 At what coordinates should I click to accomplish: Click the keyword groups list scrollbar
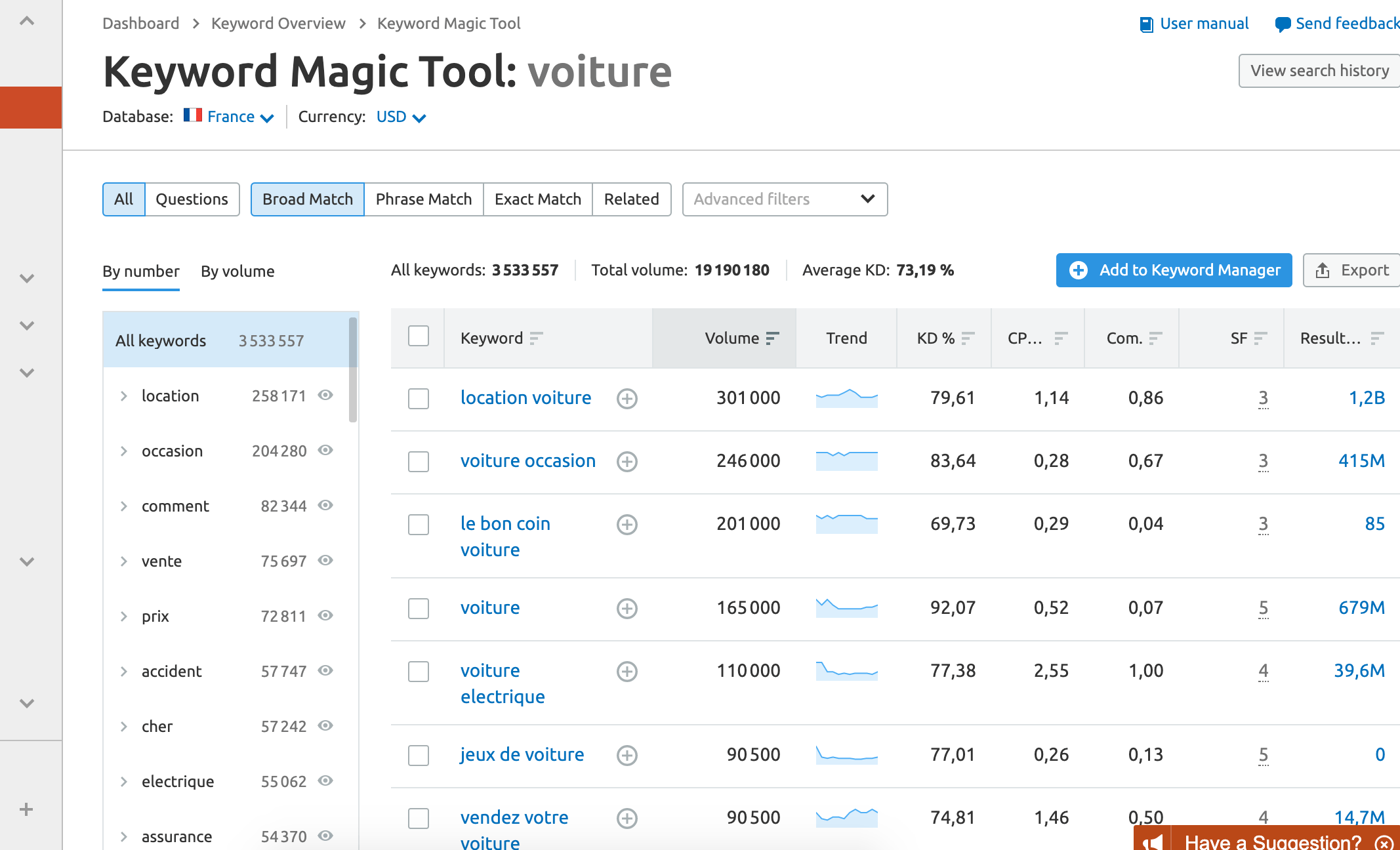(353, 370)
